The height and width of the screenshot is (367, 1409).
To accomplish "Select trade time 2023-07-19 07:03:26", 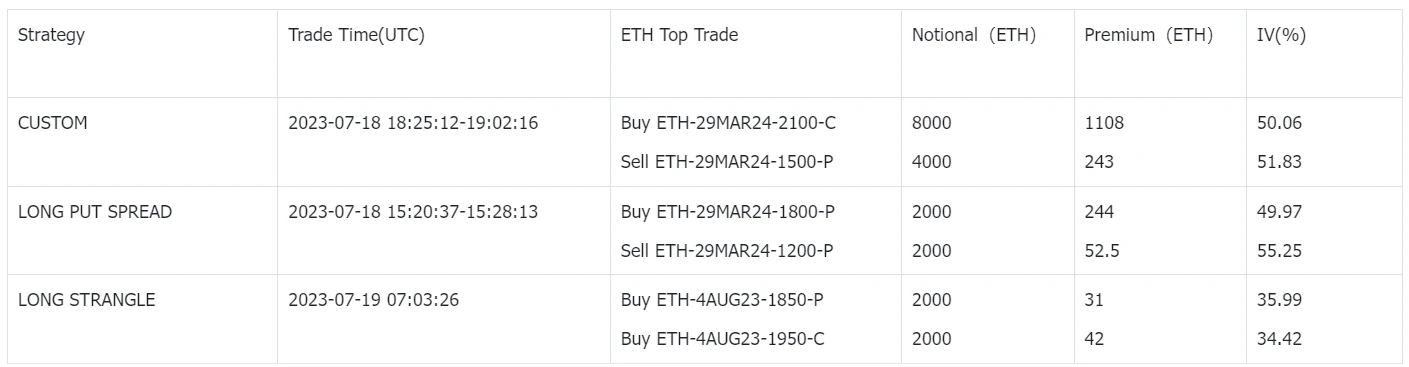I will 374,299.
